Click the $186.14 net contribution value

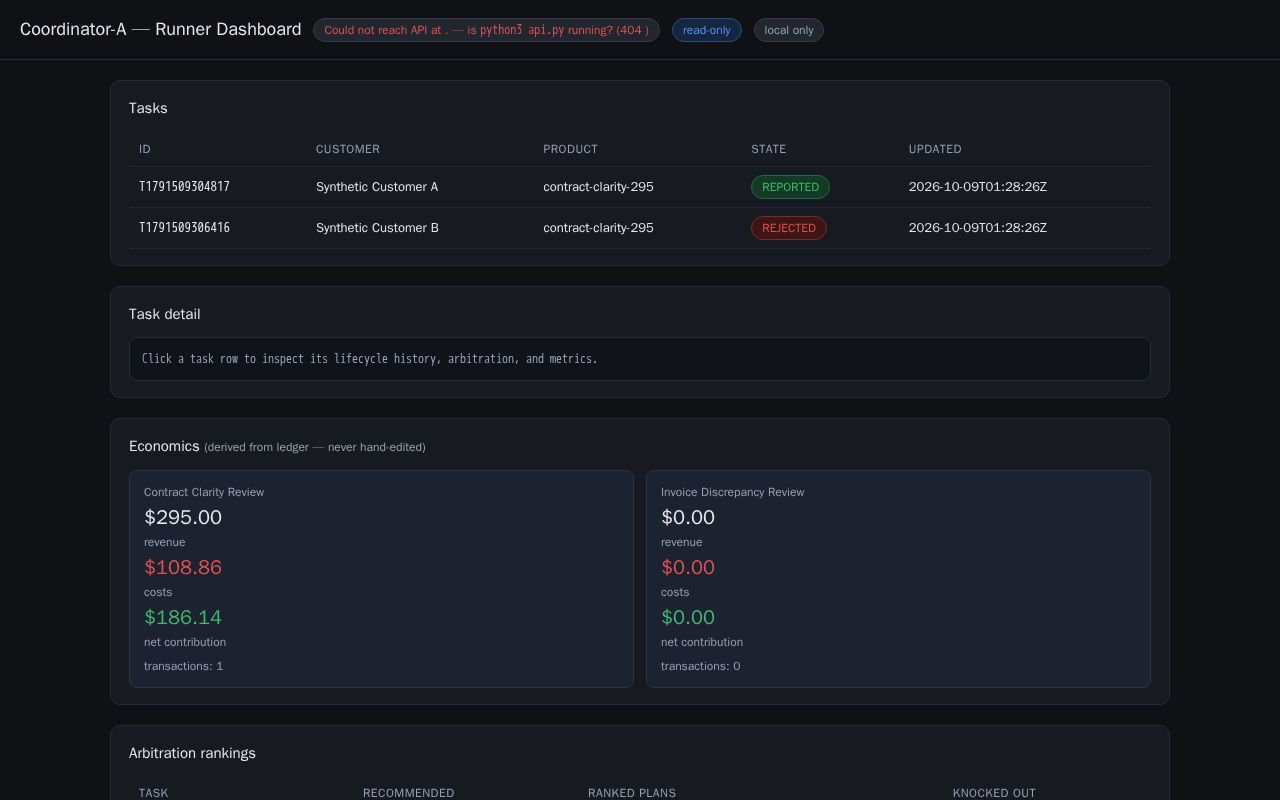click(x=183, y=617)
